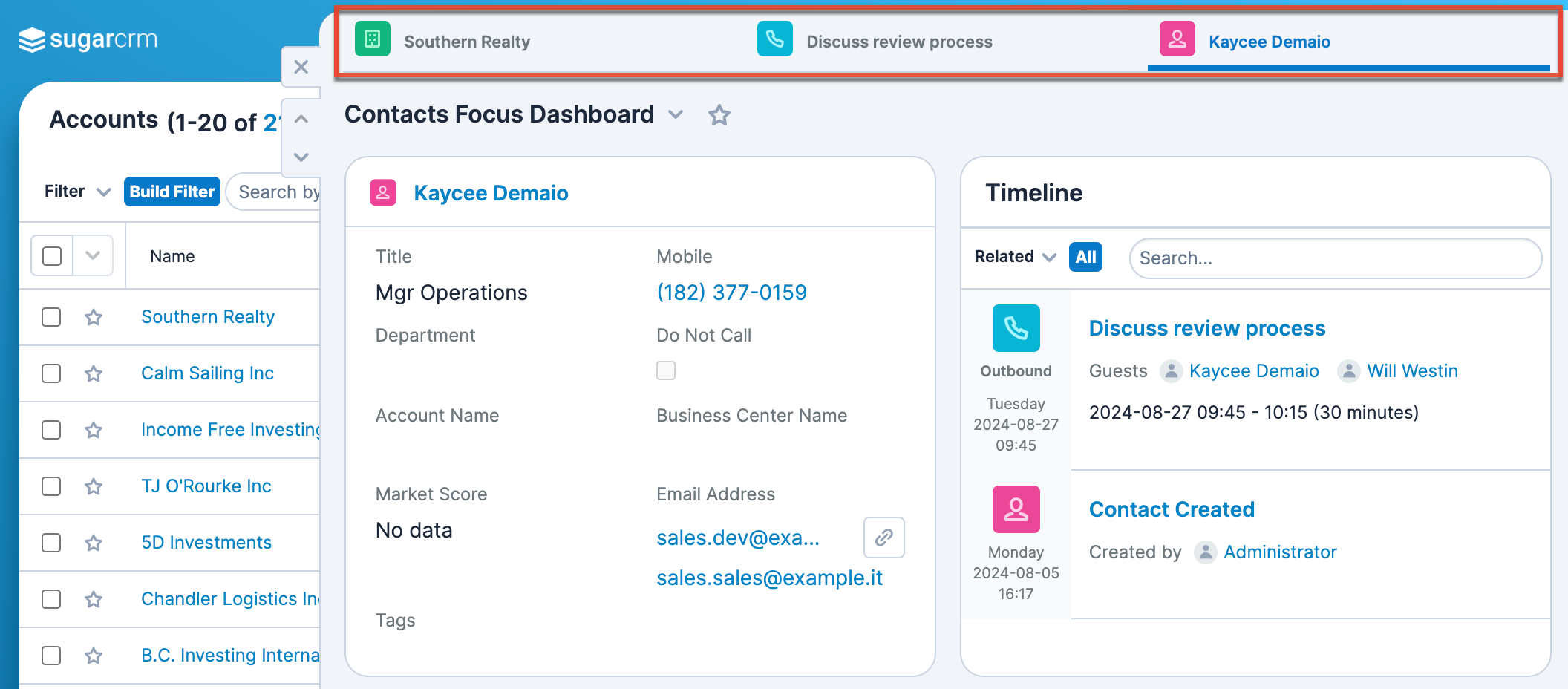This screenshot has height=689, width=1568.
Task: Toggle the Do Not Call checkbox
Action: coord(666,370)
